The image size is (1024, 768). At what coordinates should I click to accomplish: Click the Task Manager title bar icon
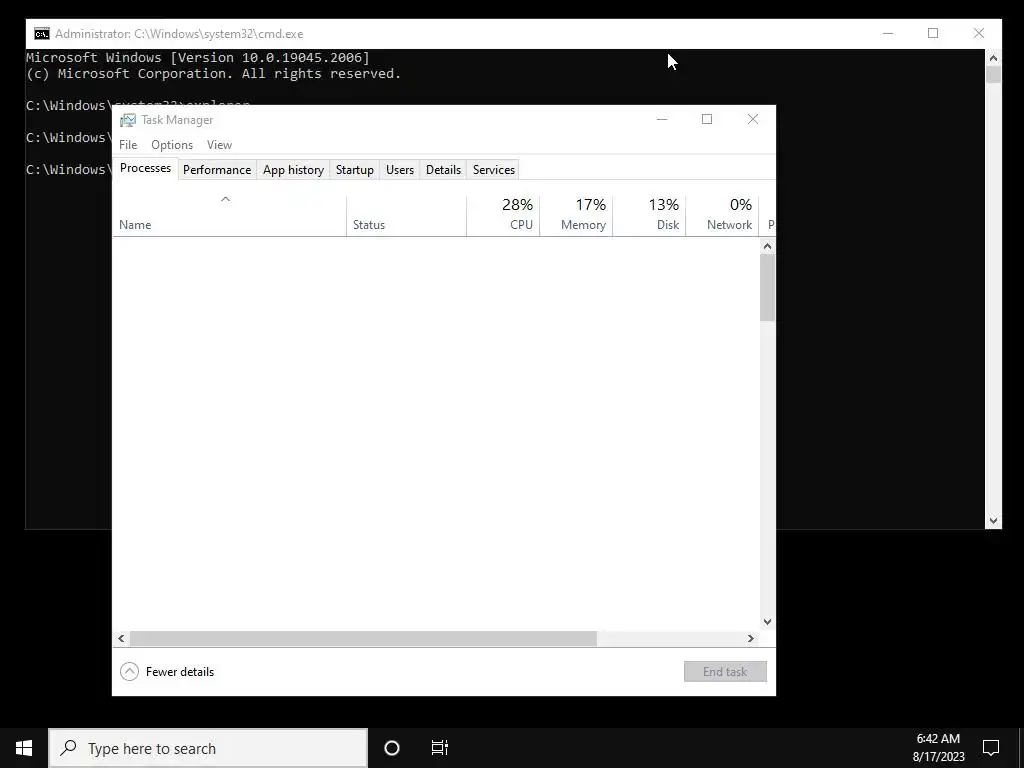(x=128, y=120)
